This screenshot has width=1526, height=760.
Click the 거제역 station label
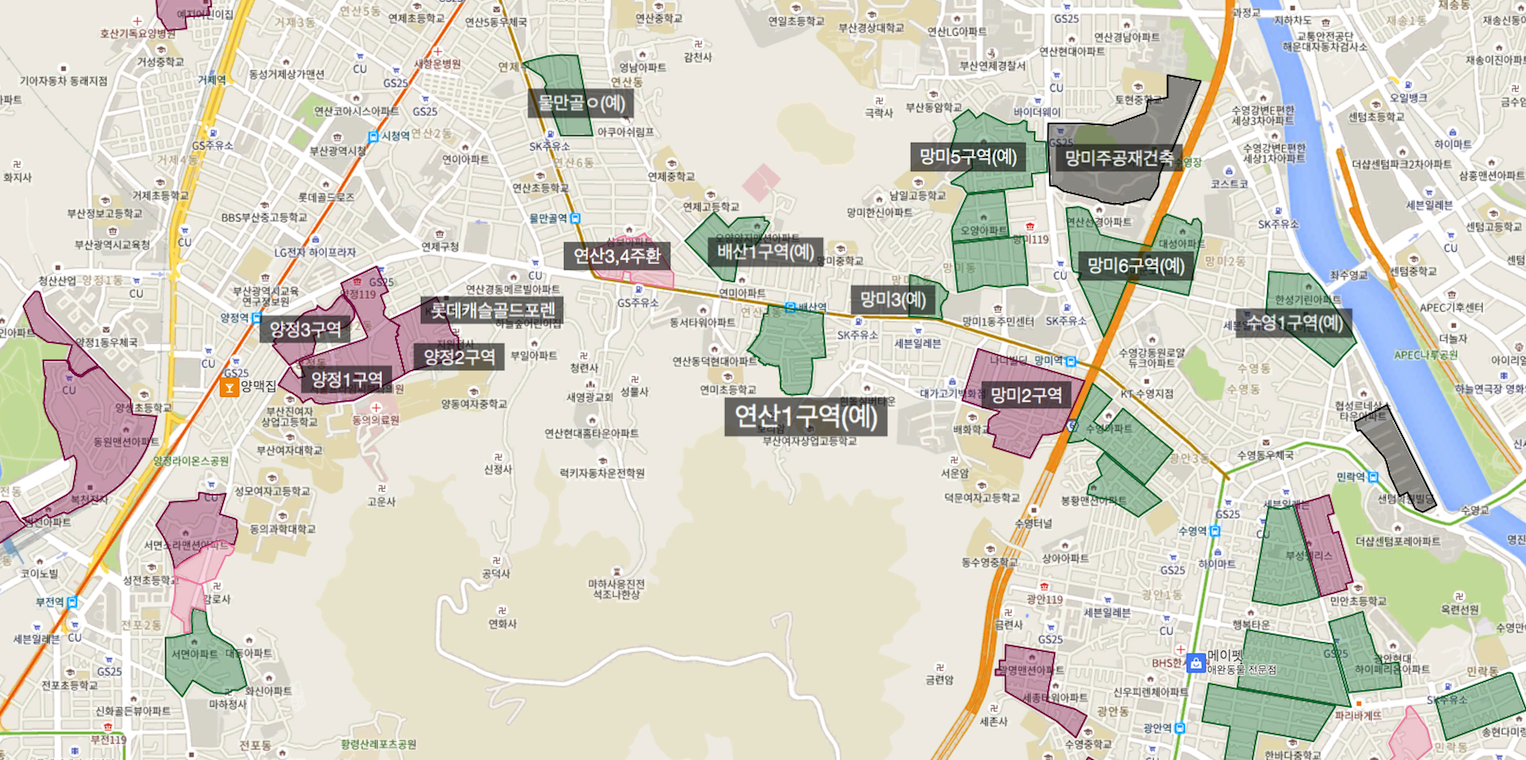click(x=212, y=79)
